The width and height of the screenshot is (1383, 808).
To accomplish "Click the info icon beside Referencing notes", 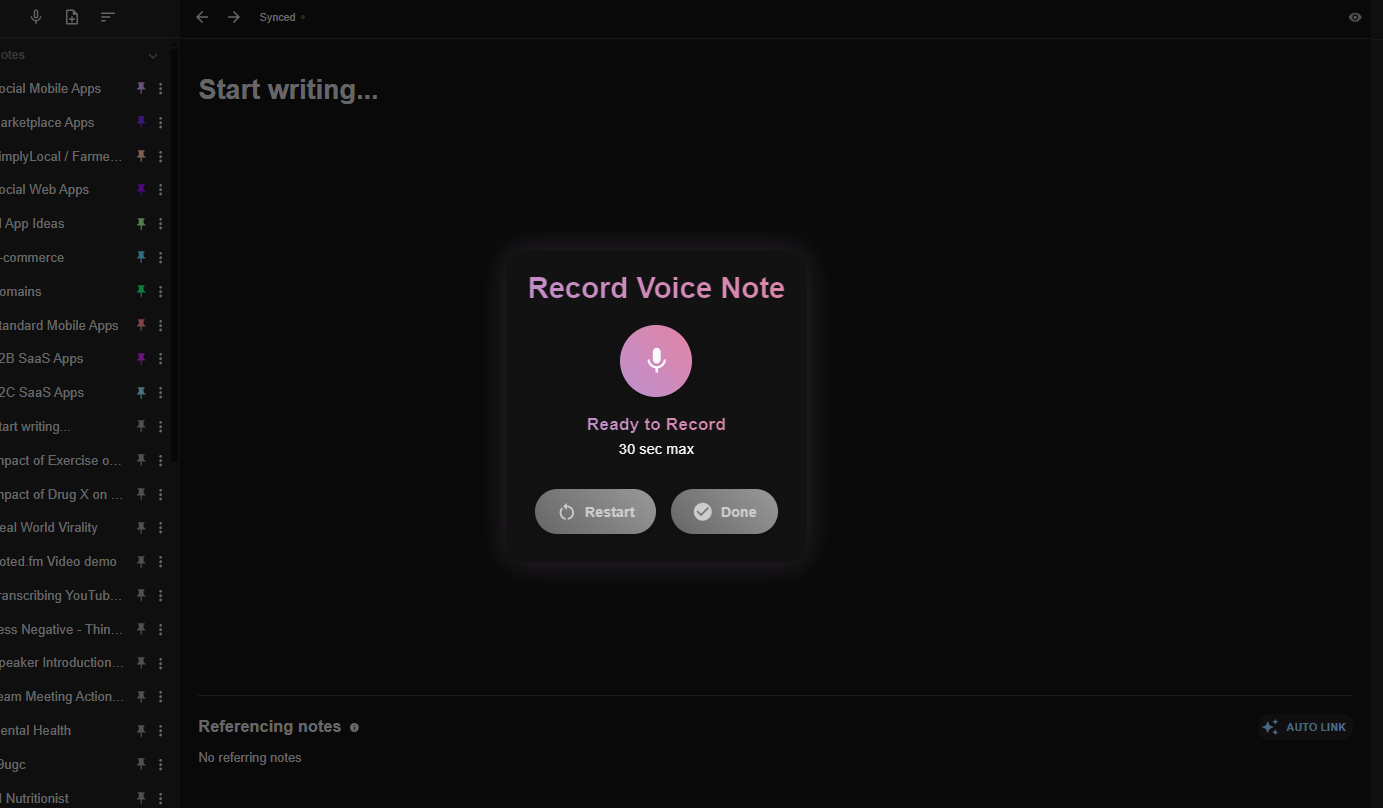I will 354,727.
